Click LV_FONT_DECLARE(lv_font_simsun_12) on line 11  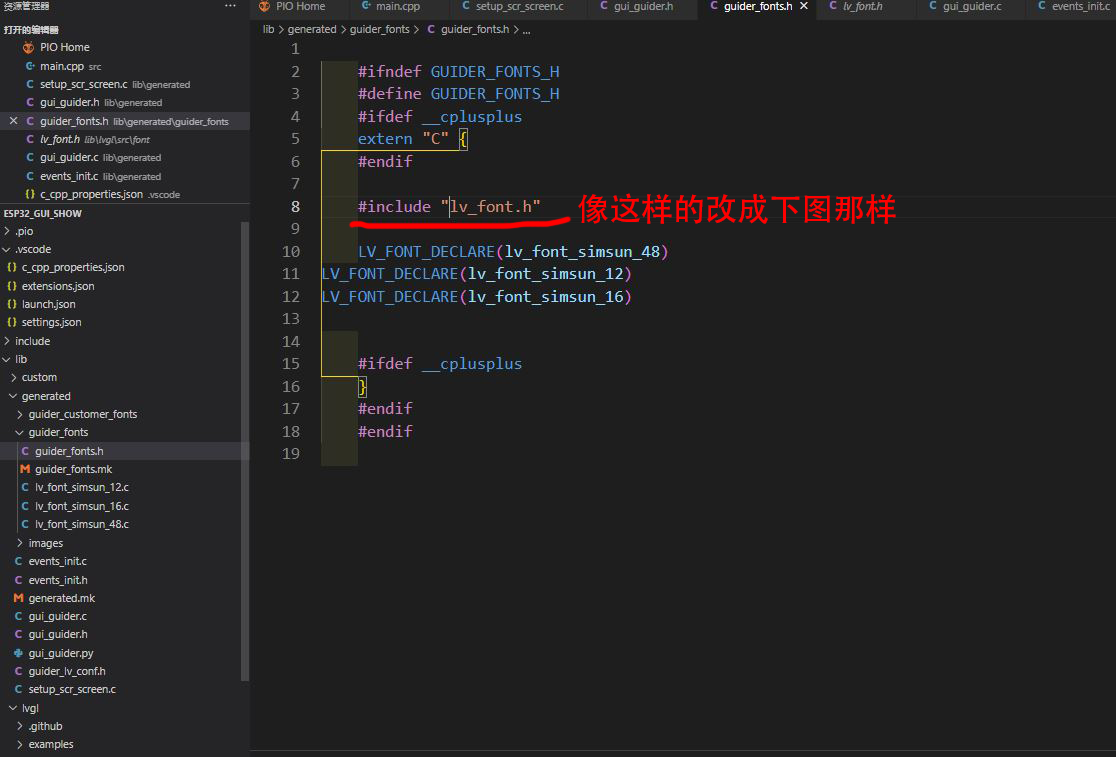point(476,274)
